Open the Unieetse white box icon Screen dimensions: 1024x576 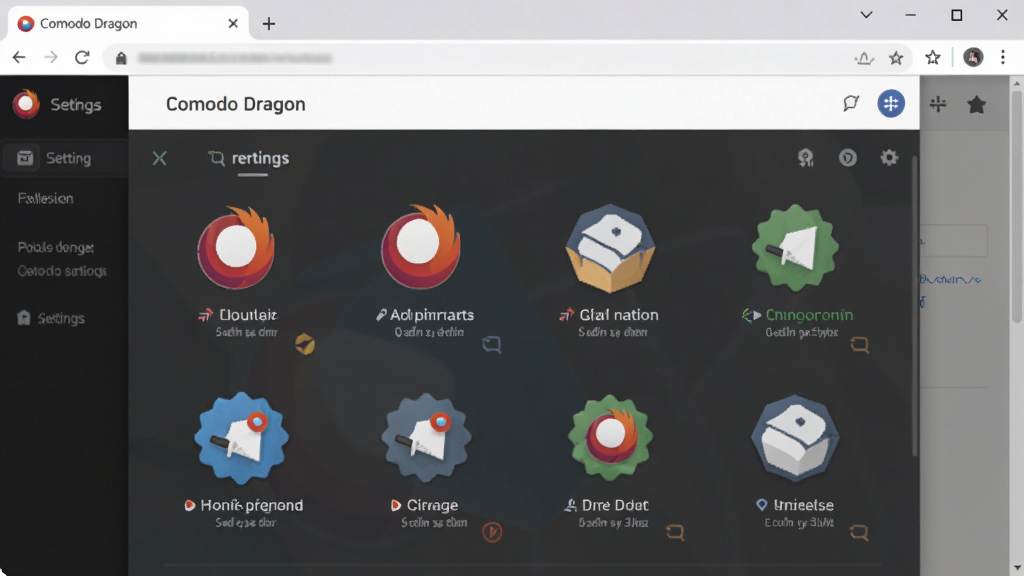795,438
